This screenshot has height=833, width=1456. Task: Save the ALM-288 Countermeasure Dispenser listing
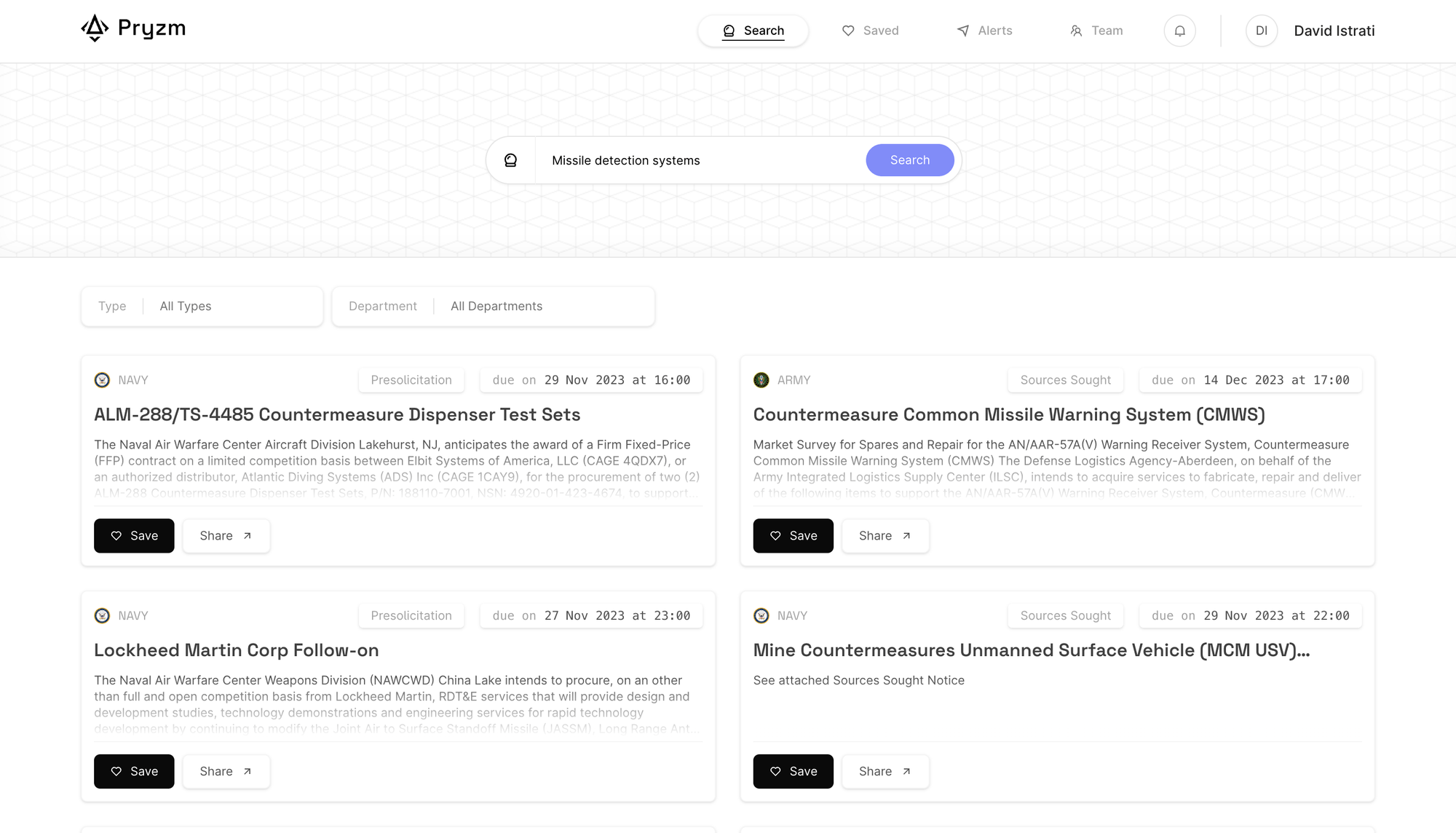(x=134, y=536)
